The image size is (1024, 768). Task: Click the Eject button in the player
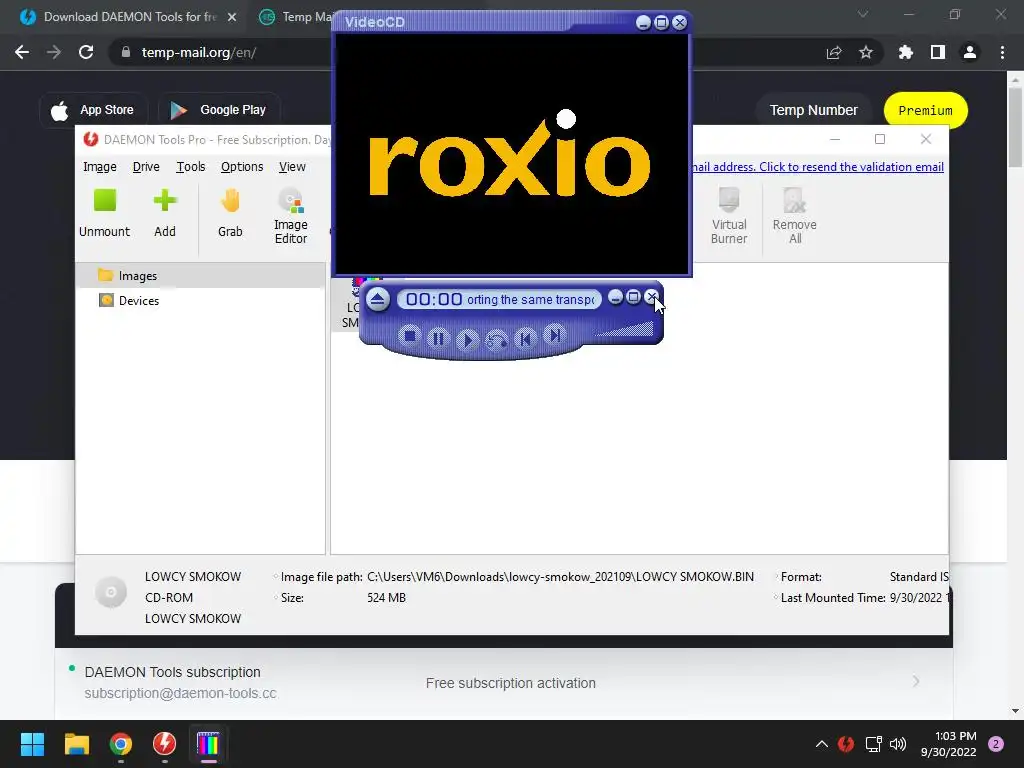tap(377, 300)
